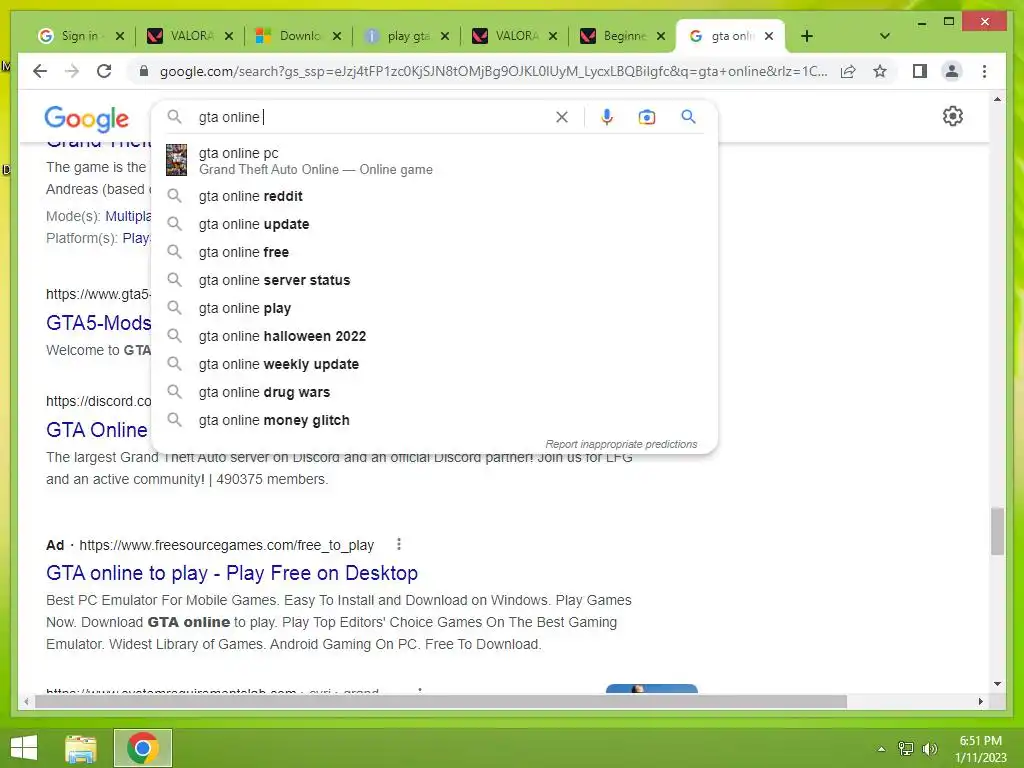Clear the search box with X icon
Screen dimensions: 1024x768
pos(562,117)
